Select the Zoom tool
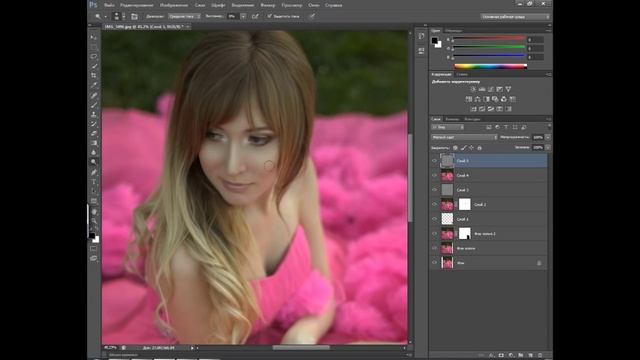Image resolution: width=640 pixels, height=360 pixels. 94,221
